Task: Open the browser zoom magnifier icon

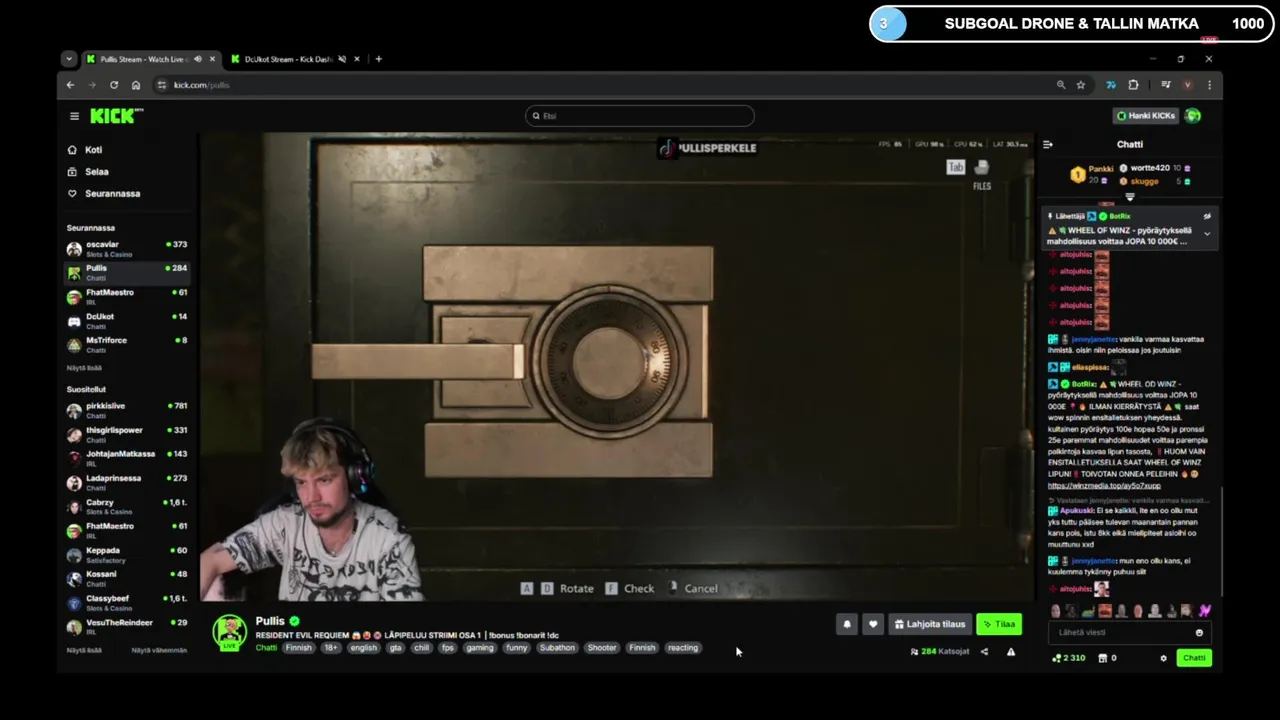Action: [x=1061, y=85]
